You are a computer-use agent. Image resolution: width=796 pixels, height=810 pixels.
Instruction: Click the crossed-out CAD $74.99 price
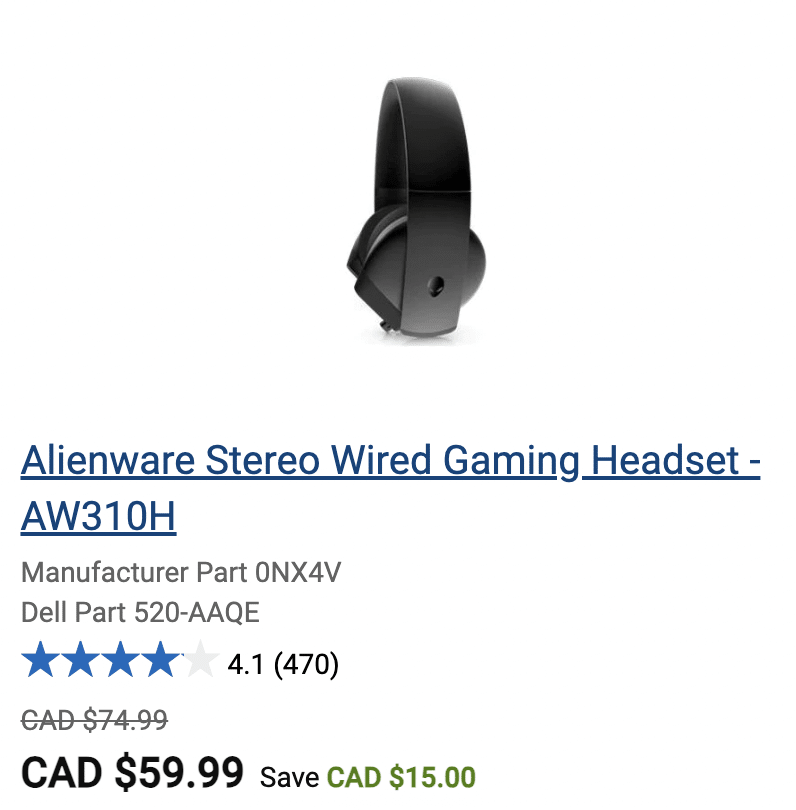point(94,720)
